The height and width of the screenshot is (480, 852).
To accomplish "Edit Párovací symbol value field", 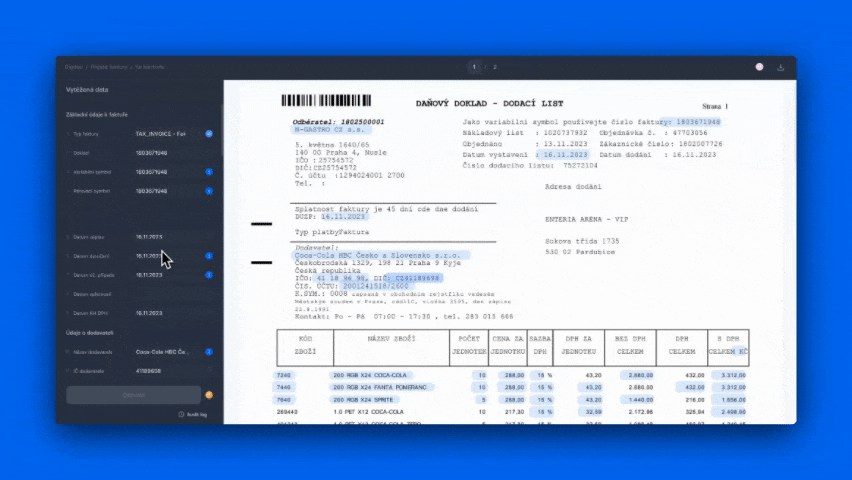I will [x=167, y=191].
